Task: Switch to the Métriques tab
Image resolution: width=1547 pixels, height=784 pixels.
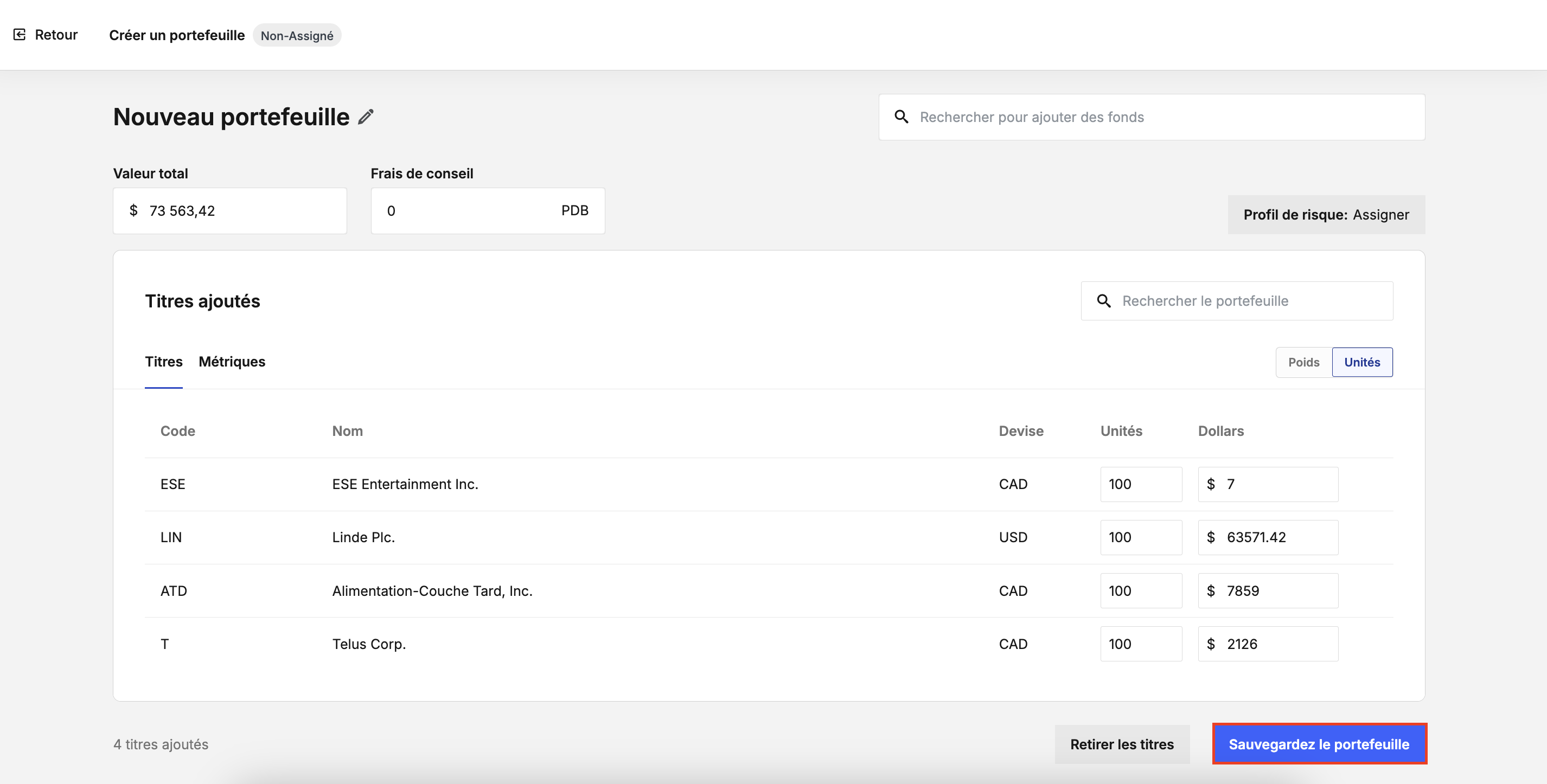Action: pos(232,362)
